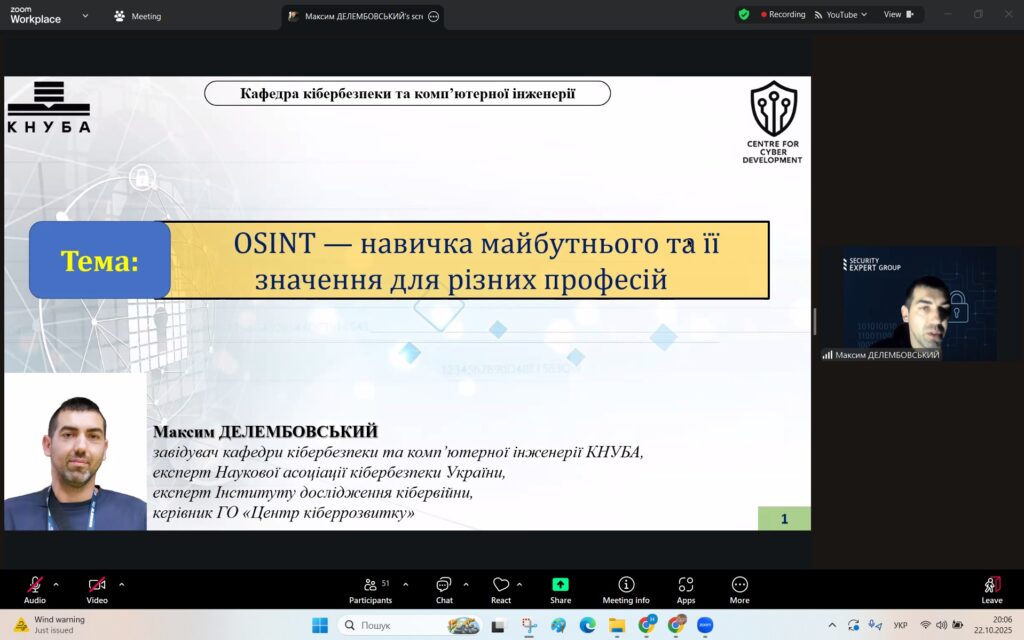Expand video options arrow next to Video
Screen dimensions: 1024x640
[122, 584]
